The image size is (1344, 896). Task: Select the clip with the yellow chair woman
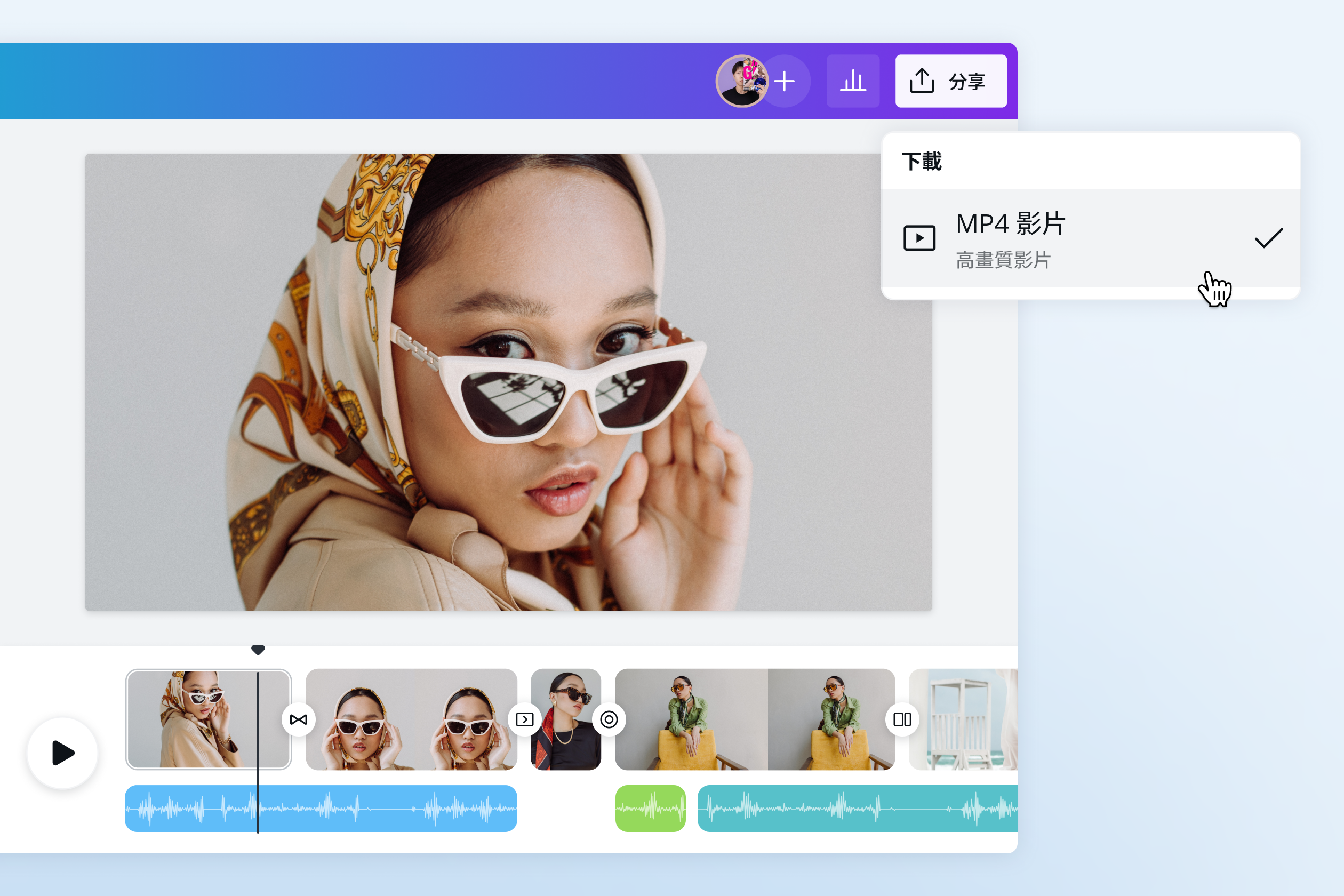pyautogui.click(x=755, y=719)
